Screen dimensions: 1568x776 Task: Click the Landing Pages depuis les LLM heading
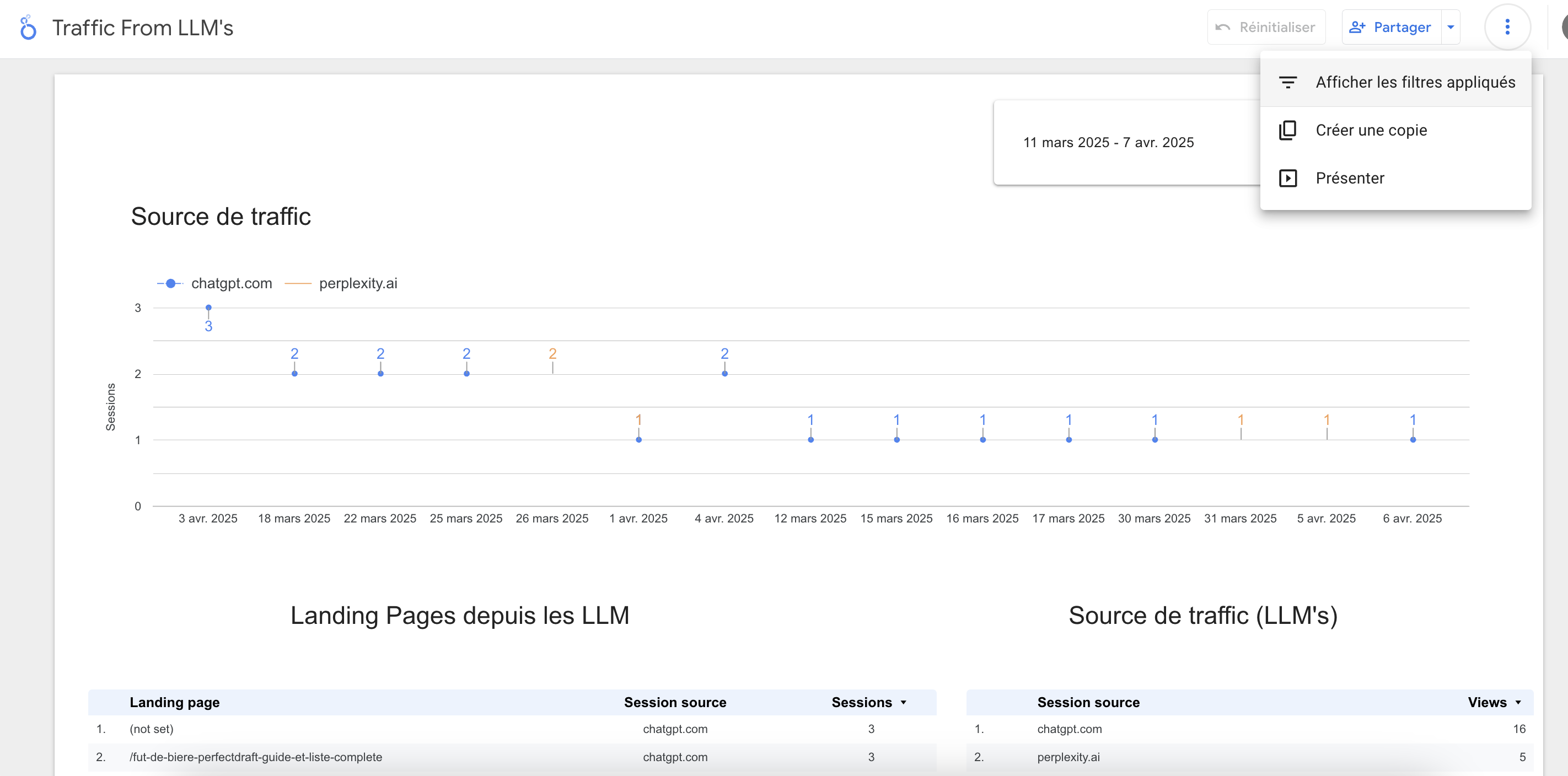click(x=460, y=616)
